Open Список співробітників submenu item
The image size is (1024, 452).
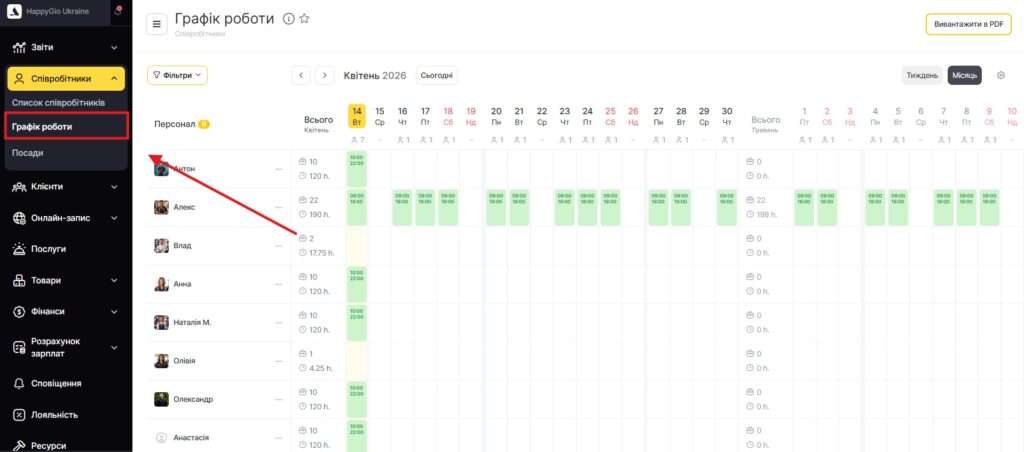(x=58, y=103)
